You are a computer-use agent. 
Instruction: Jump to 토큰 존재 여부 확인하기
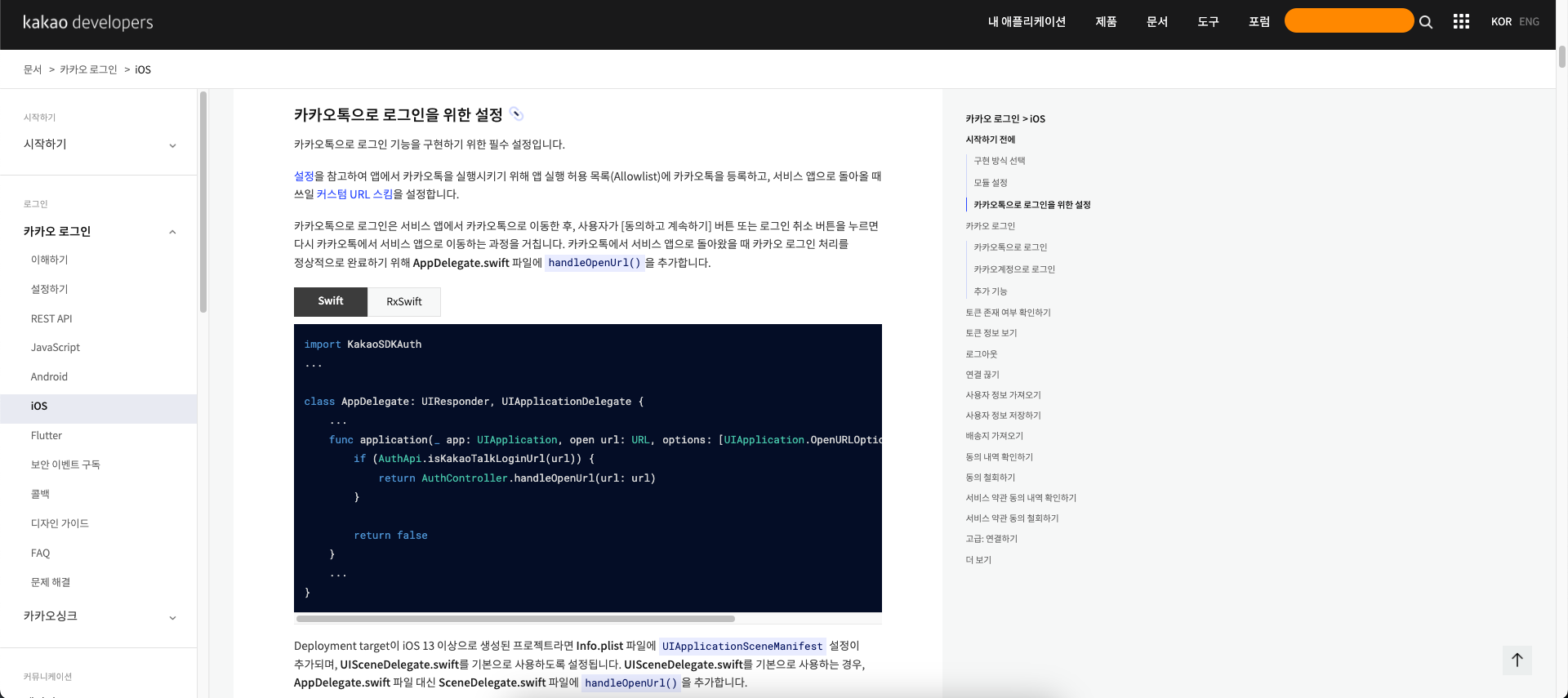click(1008, 313)
